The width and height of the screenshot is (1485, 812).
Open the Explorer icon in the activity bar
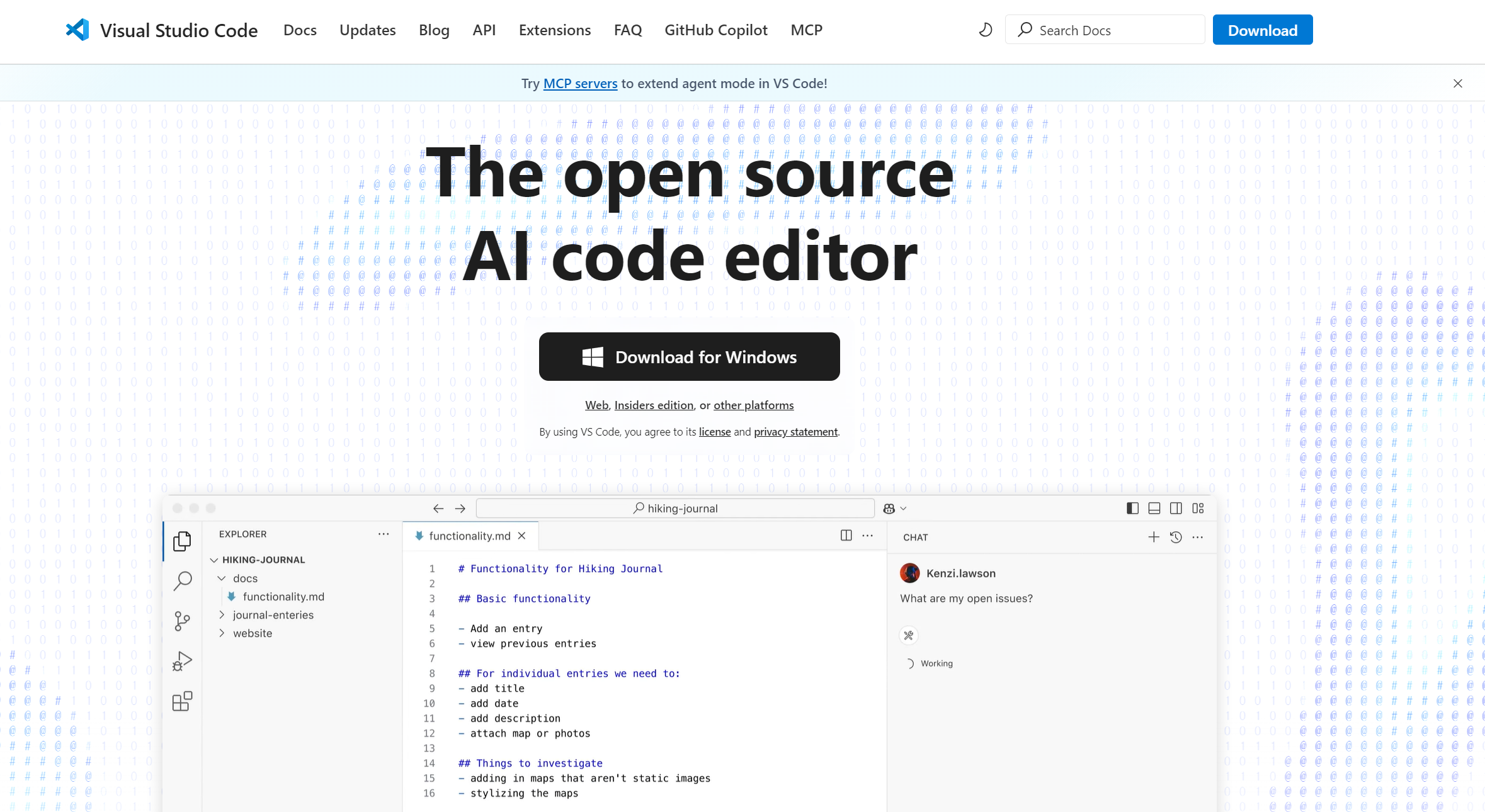tap(182, 541)
